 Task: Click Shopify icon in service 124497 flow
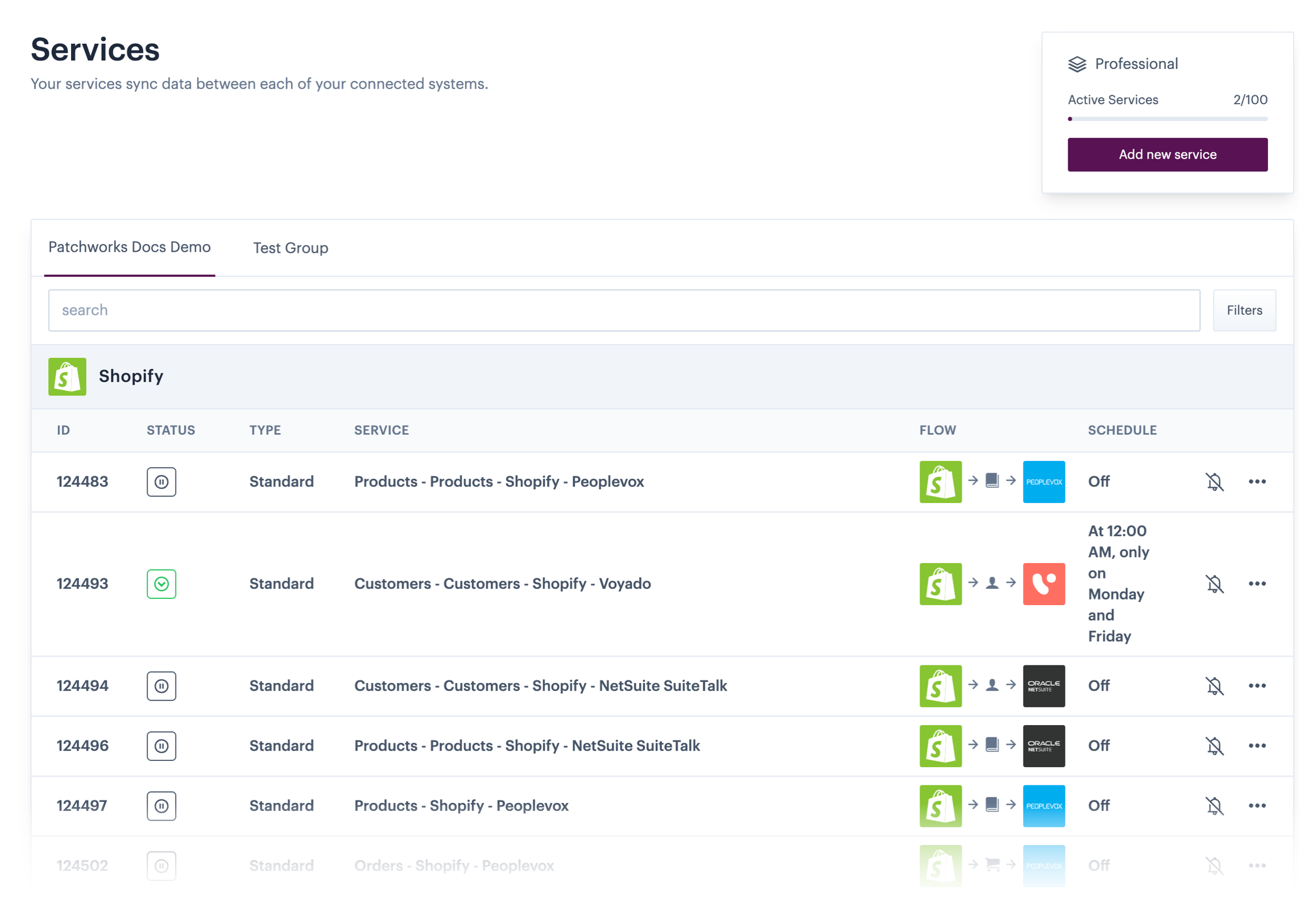[x=940, y=805]
